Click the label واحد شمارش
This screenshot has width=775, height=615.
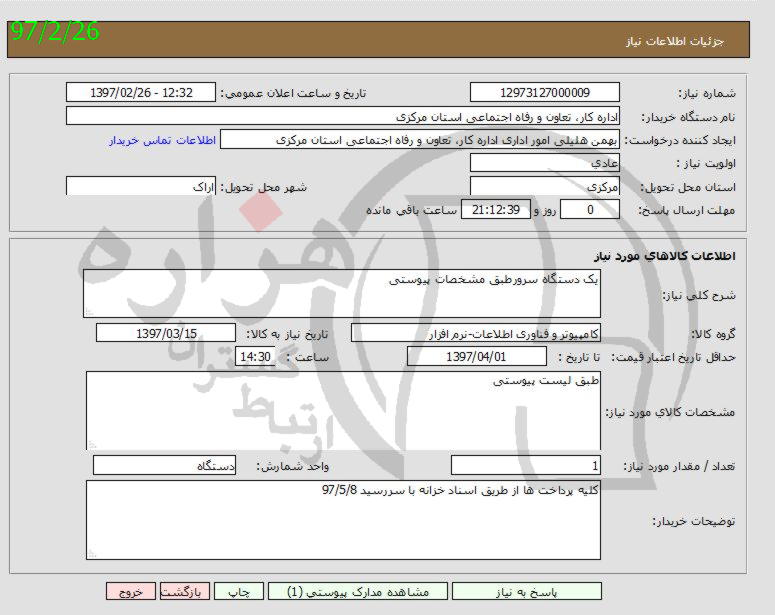coord(293,466)
